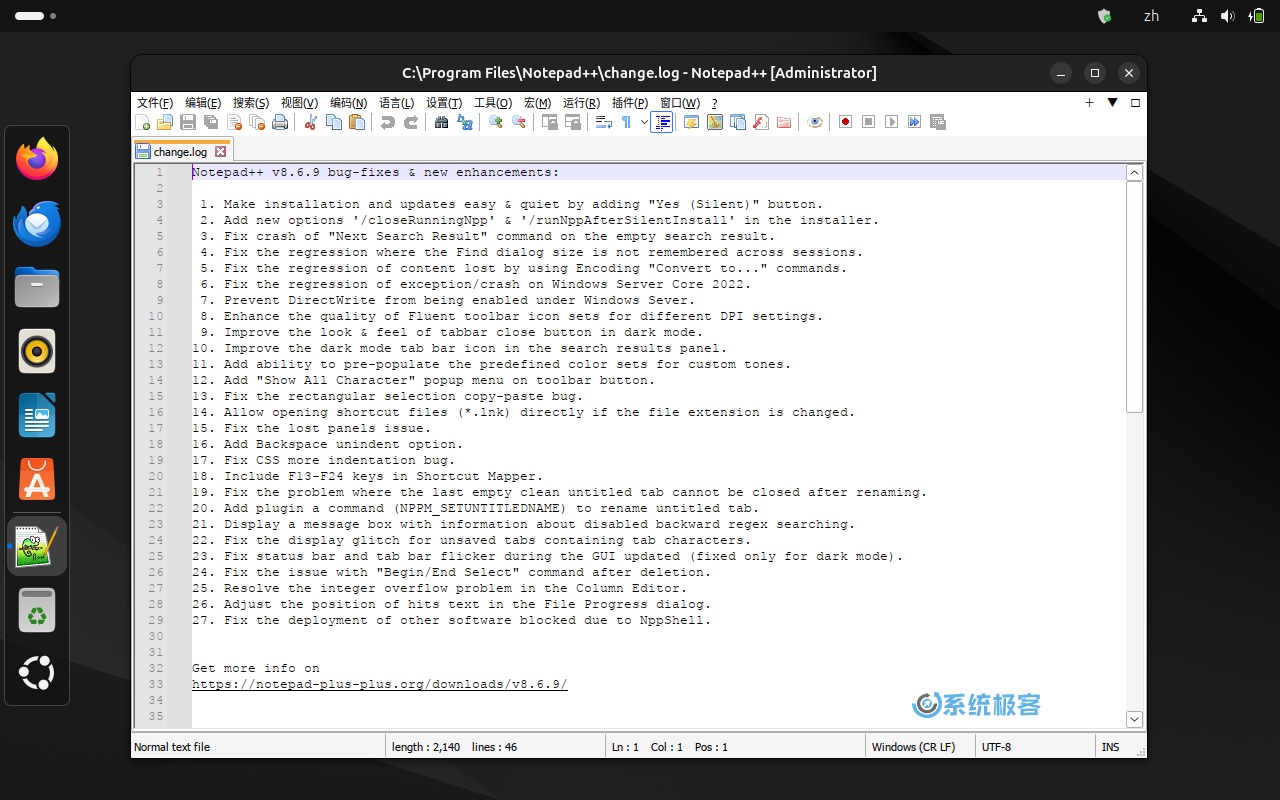Click the Close document toolbar icon
Screen dimensions: 1280x800
[235, 122]
